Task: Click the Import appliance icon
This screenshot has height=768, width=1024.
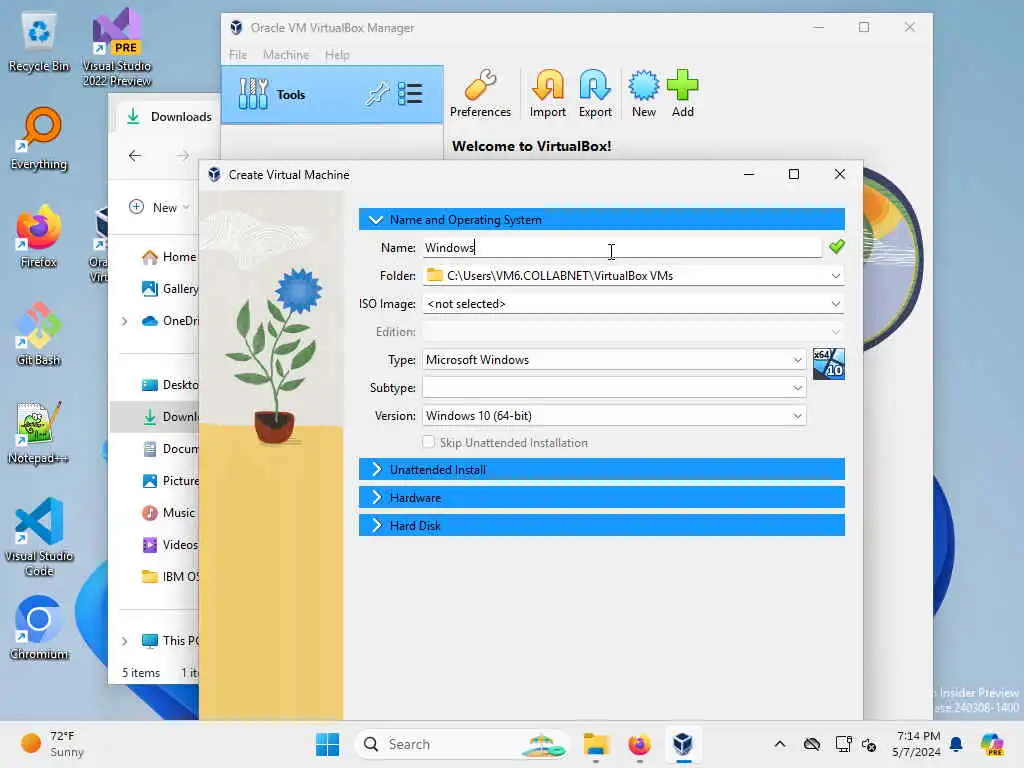Action: click(x=547, y=93)
